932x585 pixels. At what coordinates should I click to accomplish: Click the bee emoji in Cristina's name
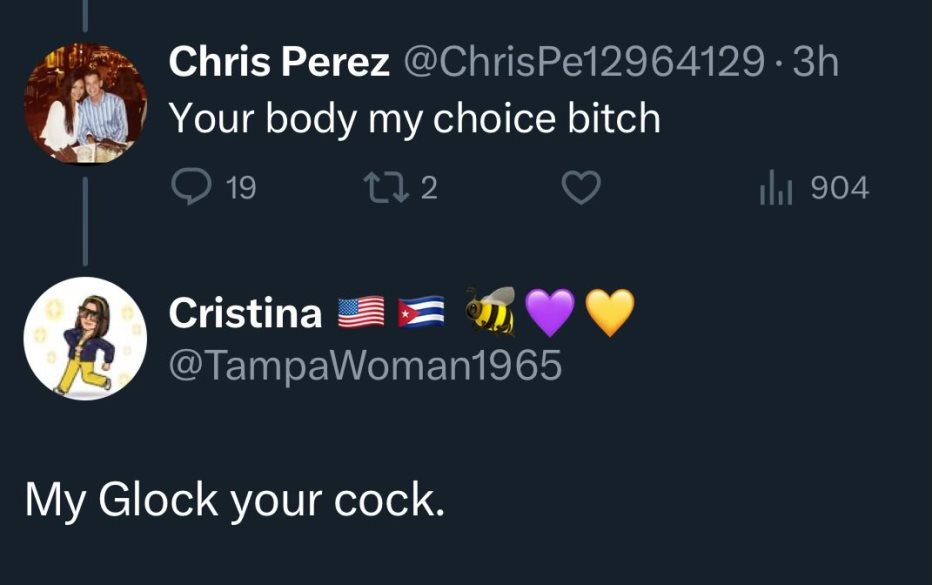[x=491, y=311]
